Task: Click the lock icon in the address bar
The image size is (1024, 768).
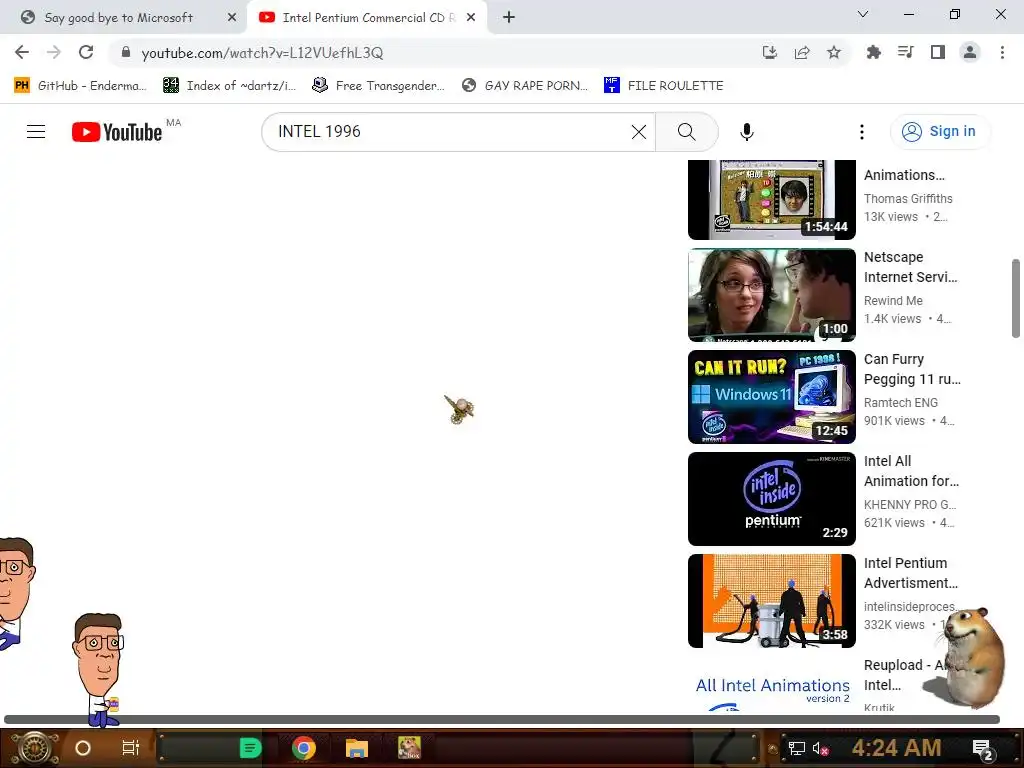Action: (126, 52)
